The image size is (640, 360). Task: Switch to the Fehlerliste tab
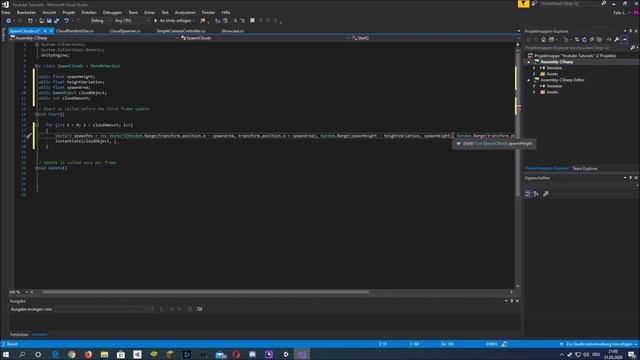tap(19, 335)
